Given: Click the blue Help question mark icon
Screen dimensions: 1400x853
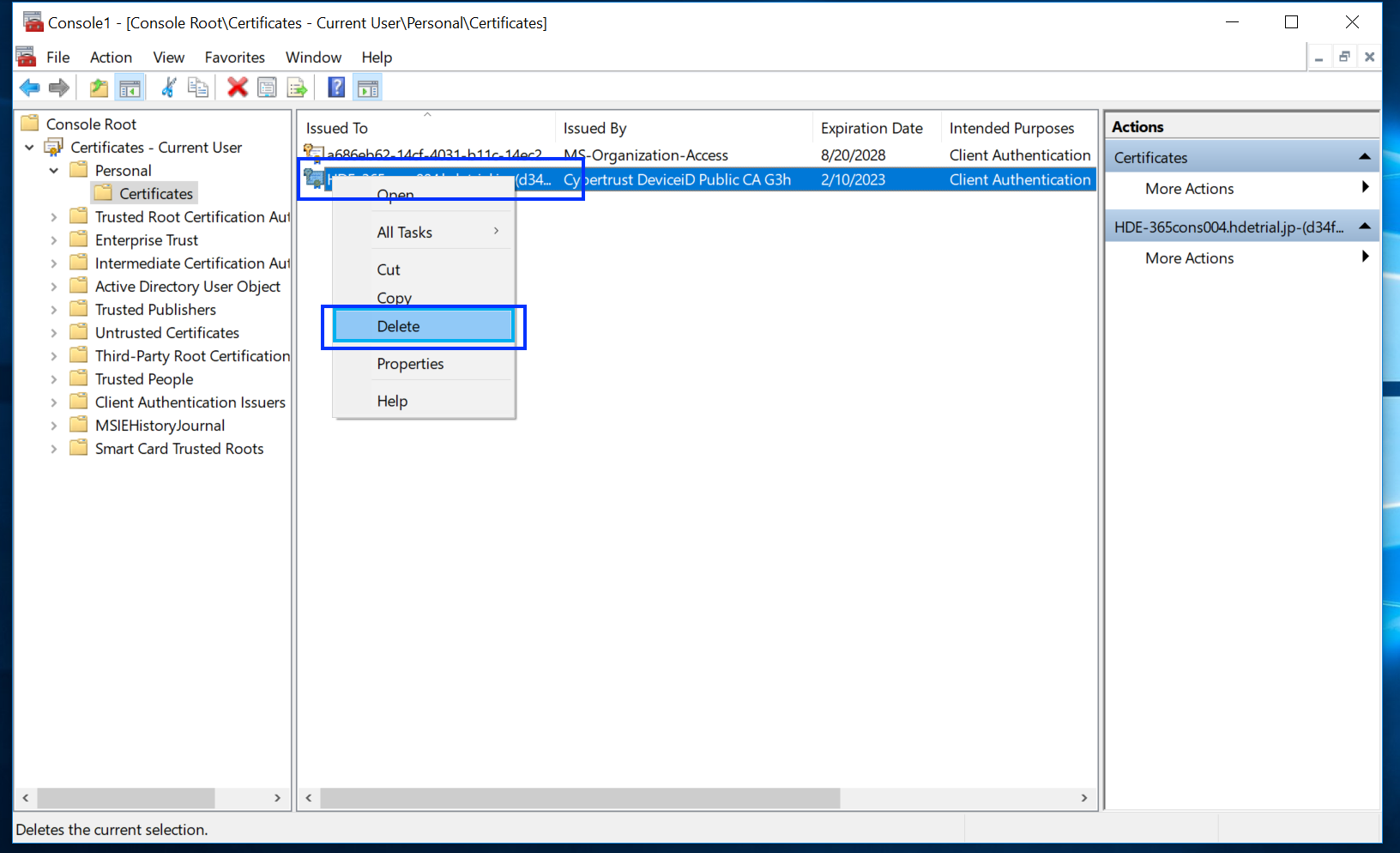Looking at the screenshot, I should tap(336, 88).
